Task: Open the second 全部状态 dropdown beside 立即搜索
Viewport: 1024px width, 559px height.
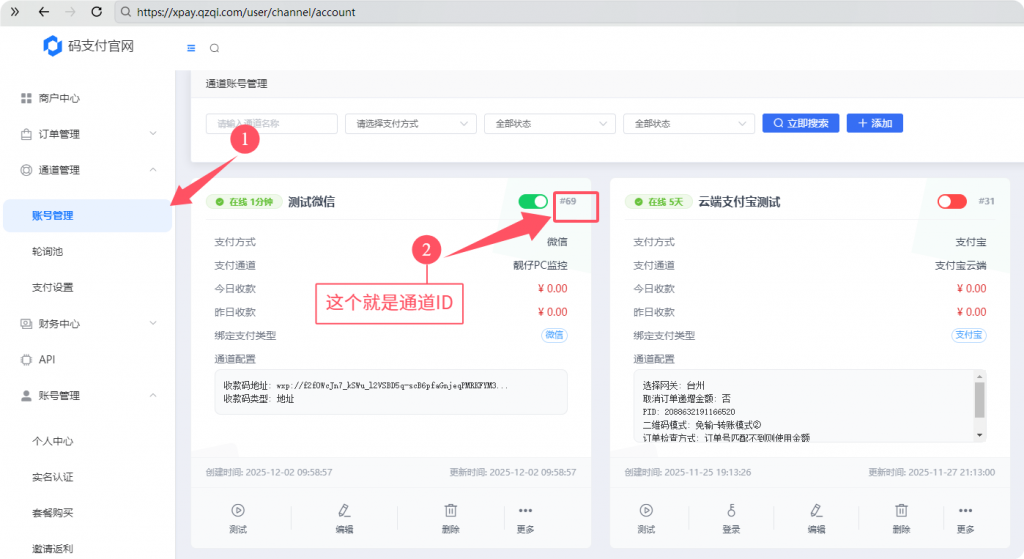Action: click(x=689, y=123)
